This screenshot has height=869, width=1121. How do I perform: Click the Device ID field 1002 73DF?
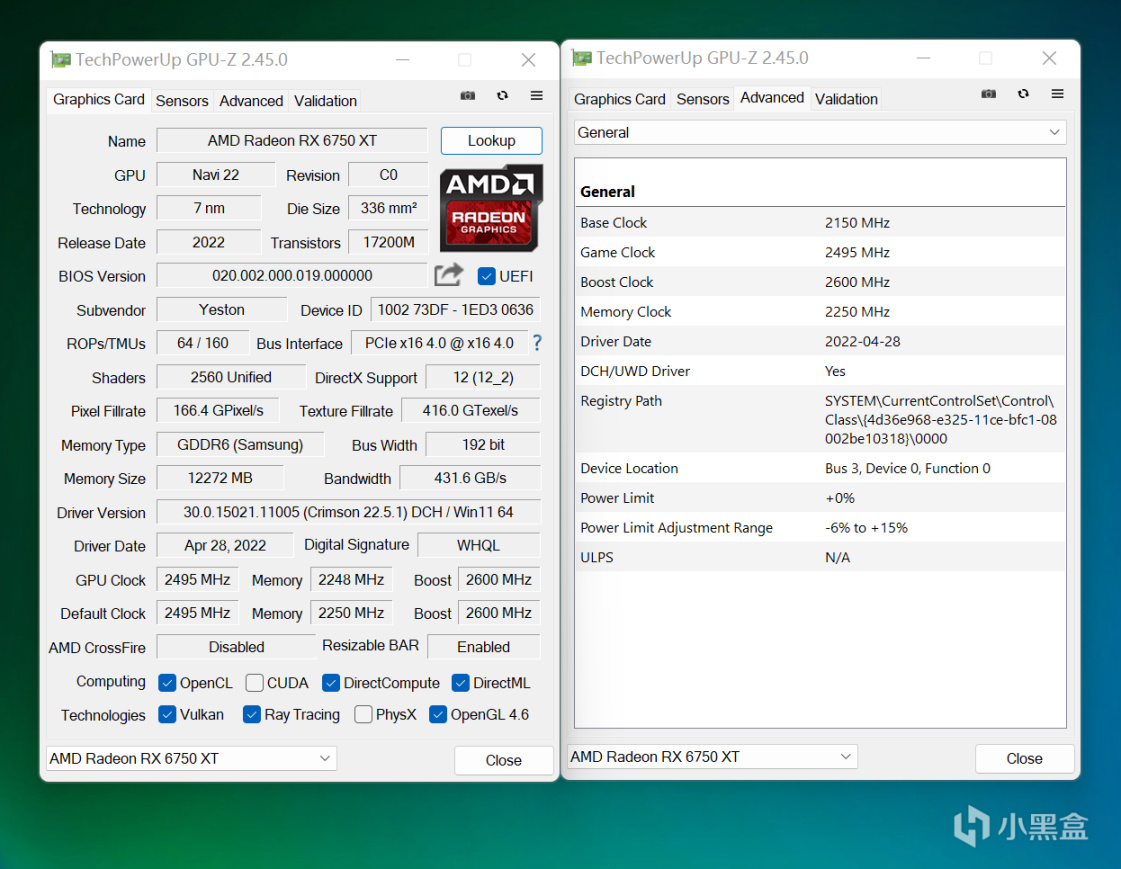(455, 309)
